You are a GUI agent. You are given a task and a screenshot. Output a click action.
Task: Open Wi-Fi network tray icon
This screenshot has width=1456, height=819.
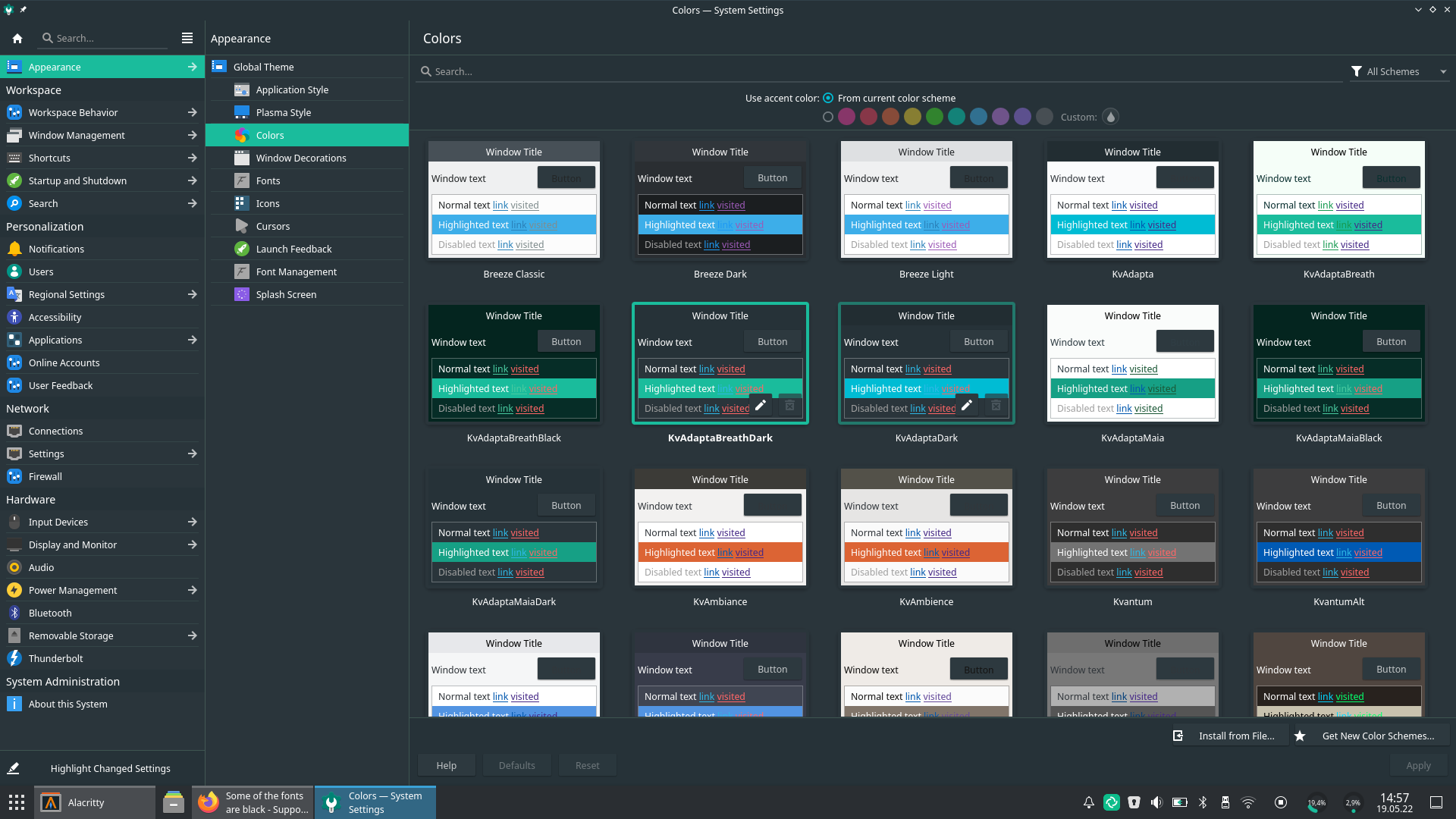[x=1247, y=802]
